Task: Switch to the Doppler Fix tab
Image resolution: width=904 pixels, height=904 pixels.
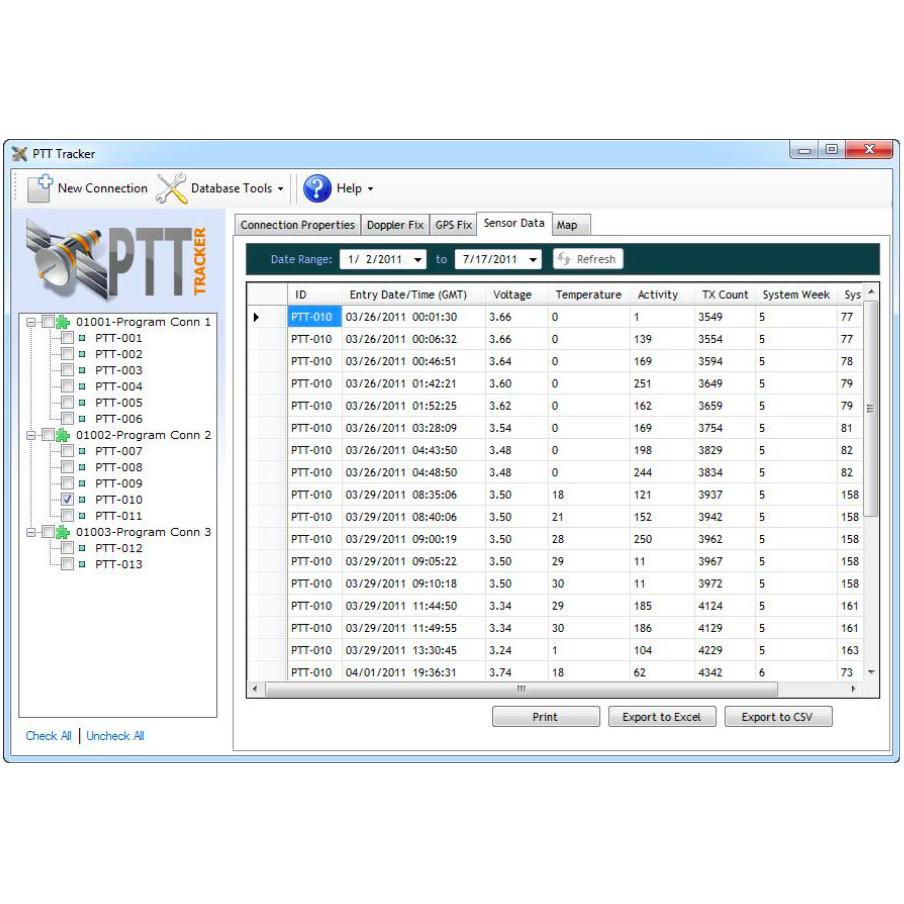Action: coord(395,225)
